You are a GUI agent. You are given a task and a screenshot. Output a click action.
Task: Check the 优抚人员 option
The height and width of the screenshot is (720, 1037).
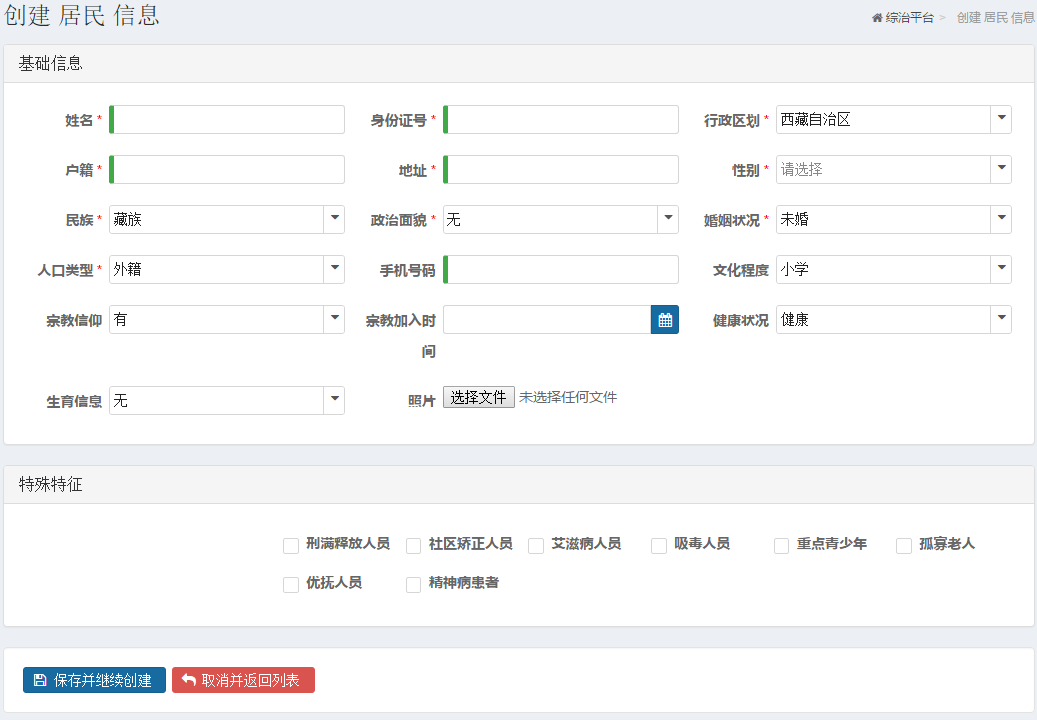point(291,584)
